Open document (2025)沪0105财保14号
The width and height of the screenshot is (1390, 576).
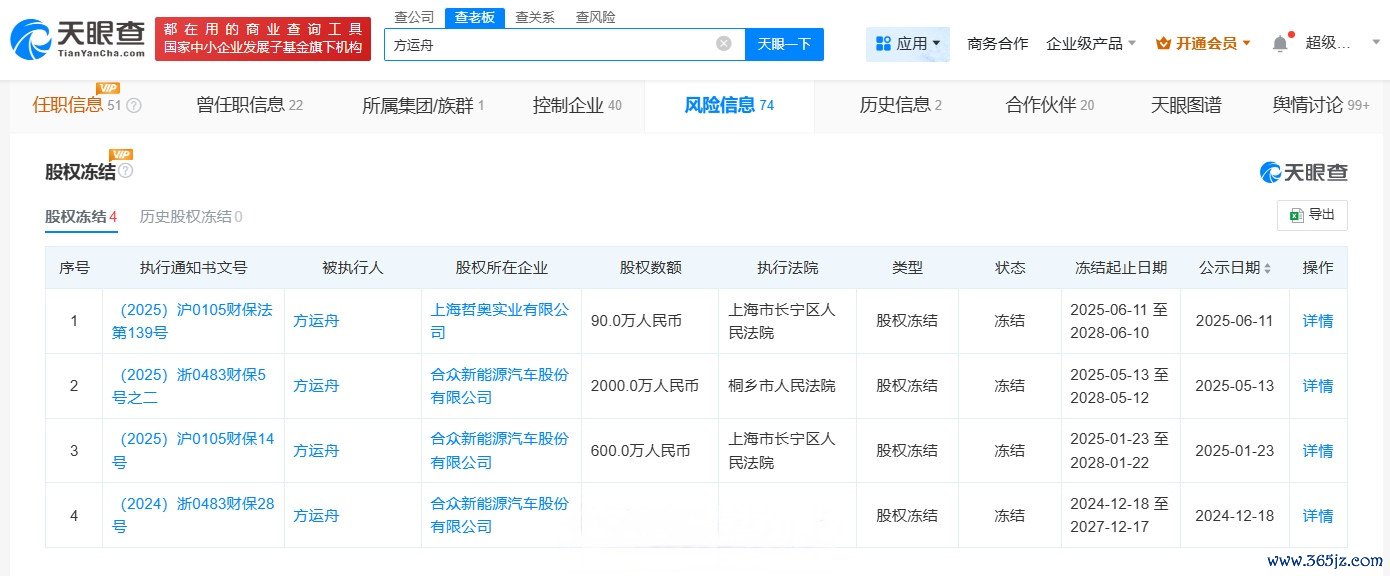[192, 450]
